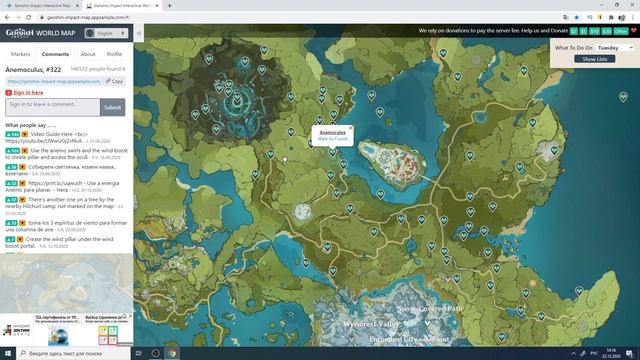Upvote the prnt.sc link comment
Image resolution: width=640 pixels, height=360 pixels.
pyautogui.click(x=11, y=183)
